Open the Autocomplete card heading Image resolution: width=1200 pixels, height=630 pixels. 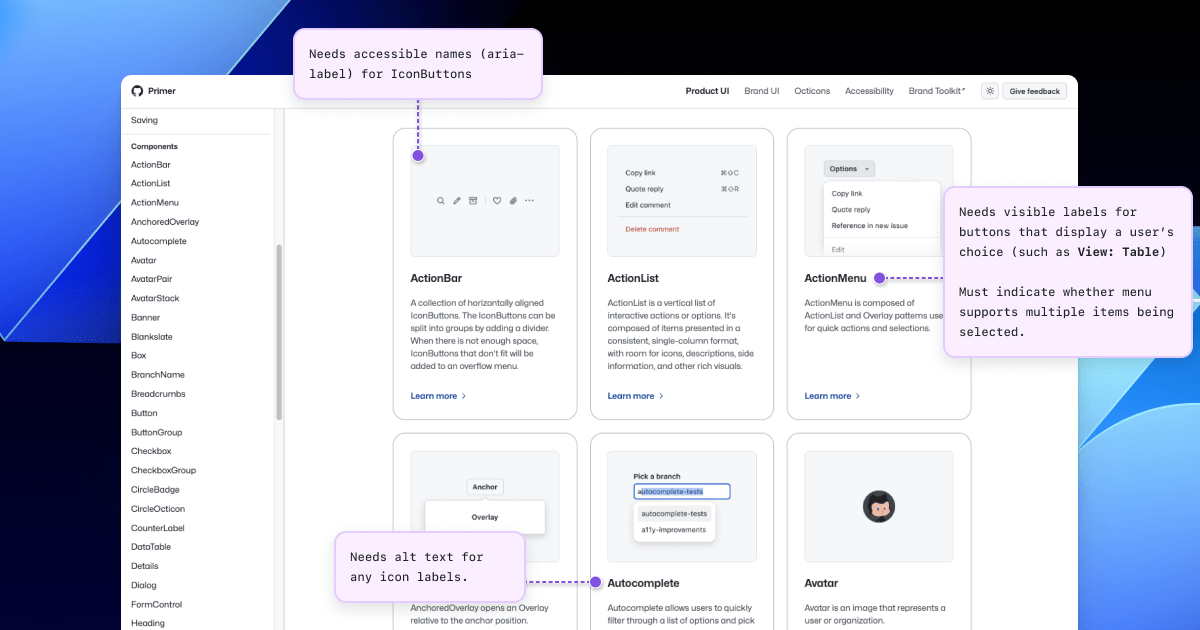point(643,583)
